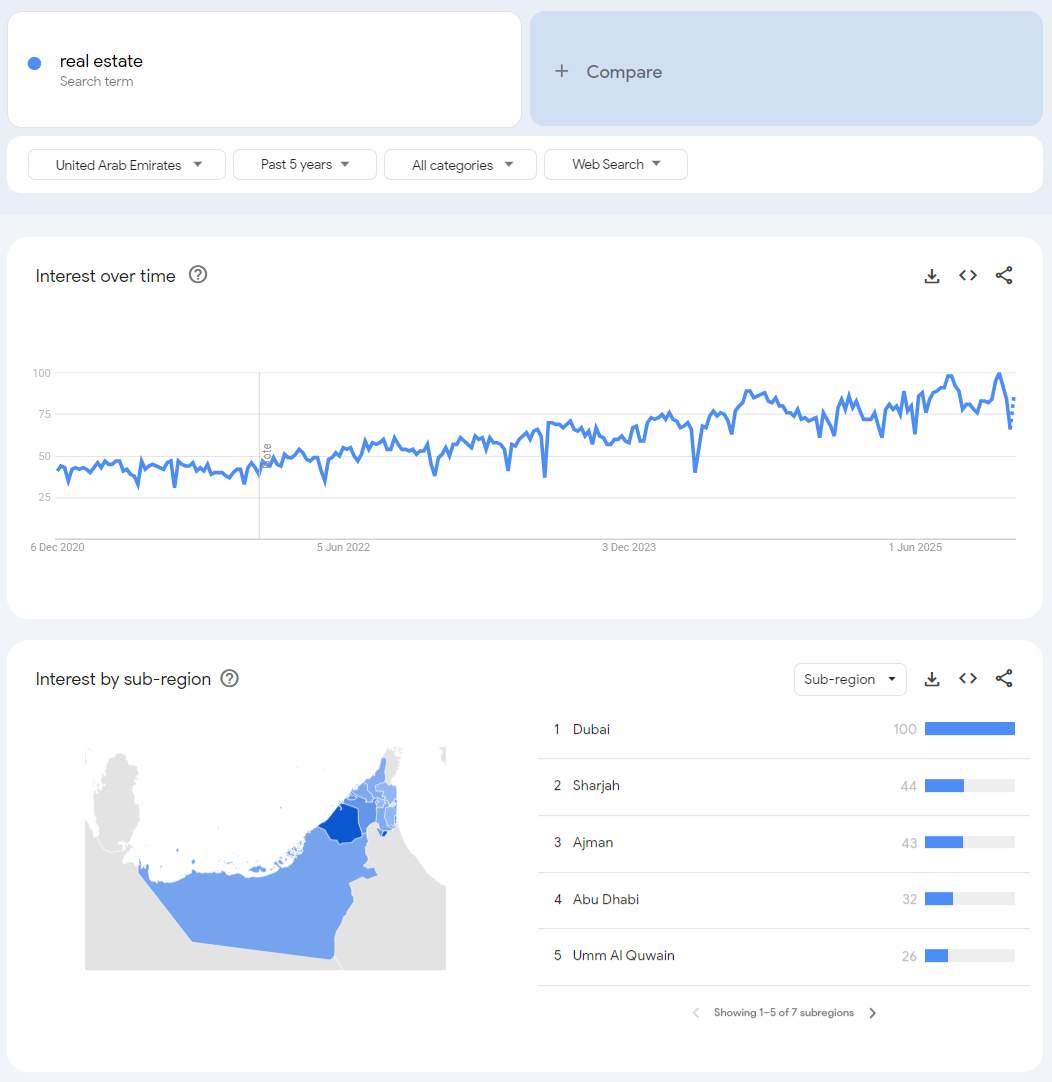Select Sharjah in the sub-region list

(596, 786)
